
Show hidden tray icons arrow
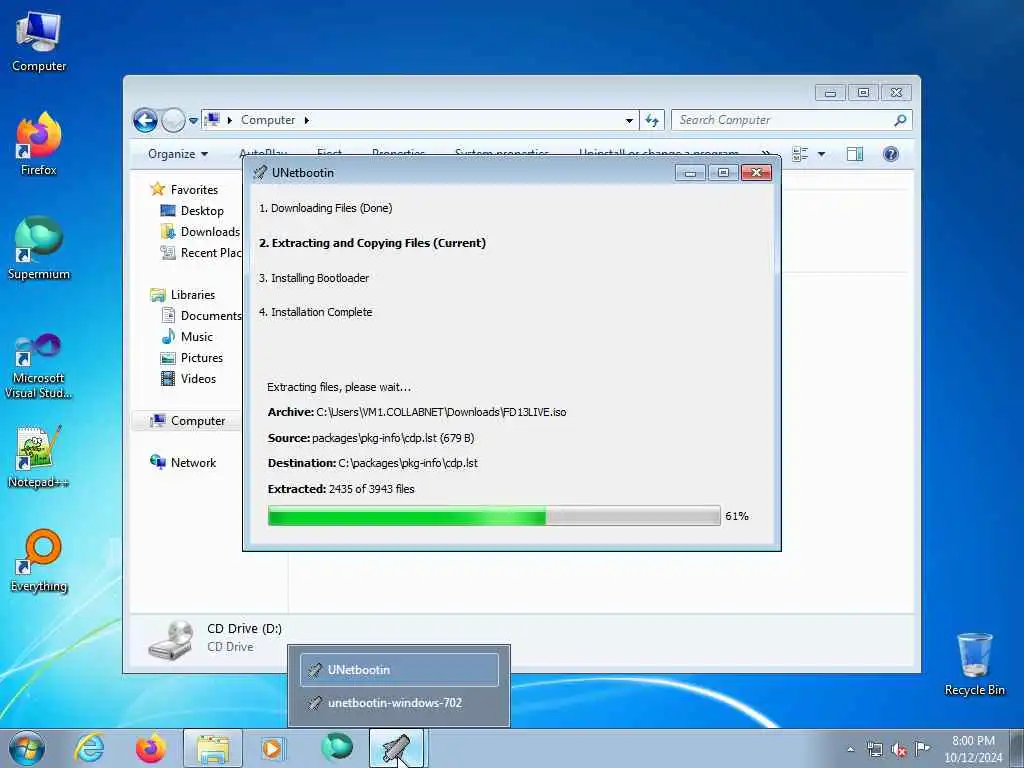[850, 749]
